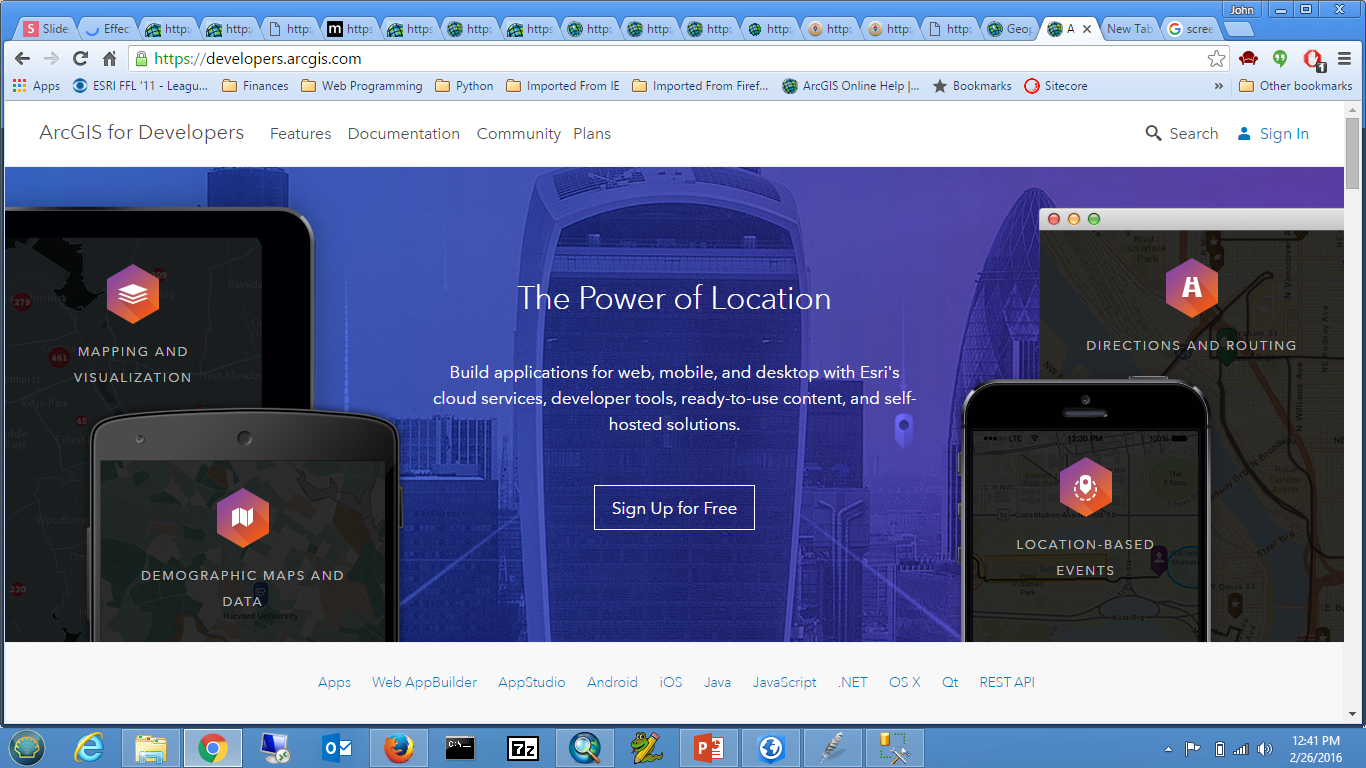
Task: Click the Mapping and Visualization layers icon
Action: (x=133, y=294)
